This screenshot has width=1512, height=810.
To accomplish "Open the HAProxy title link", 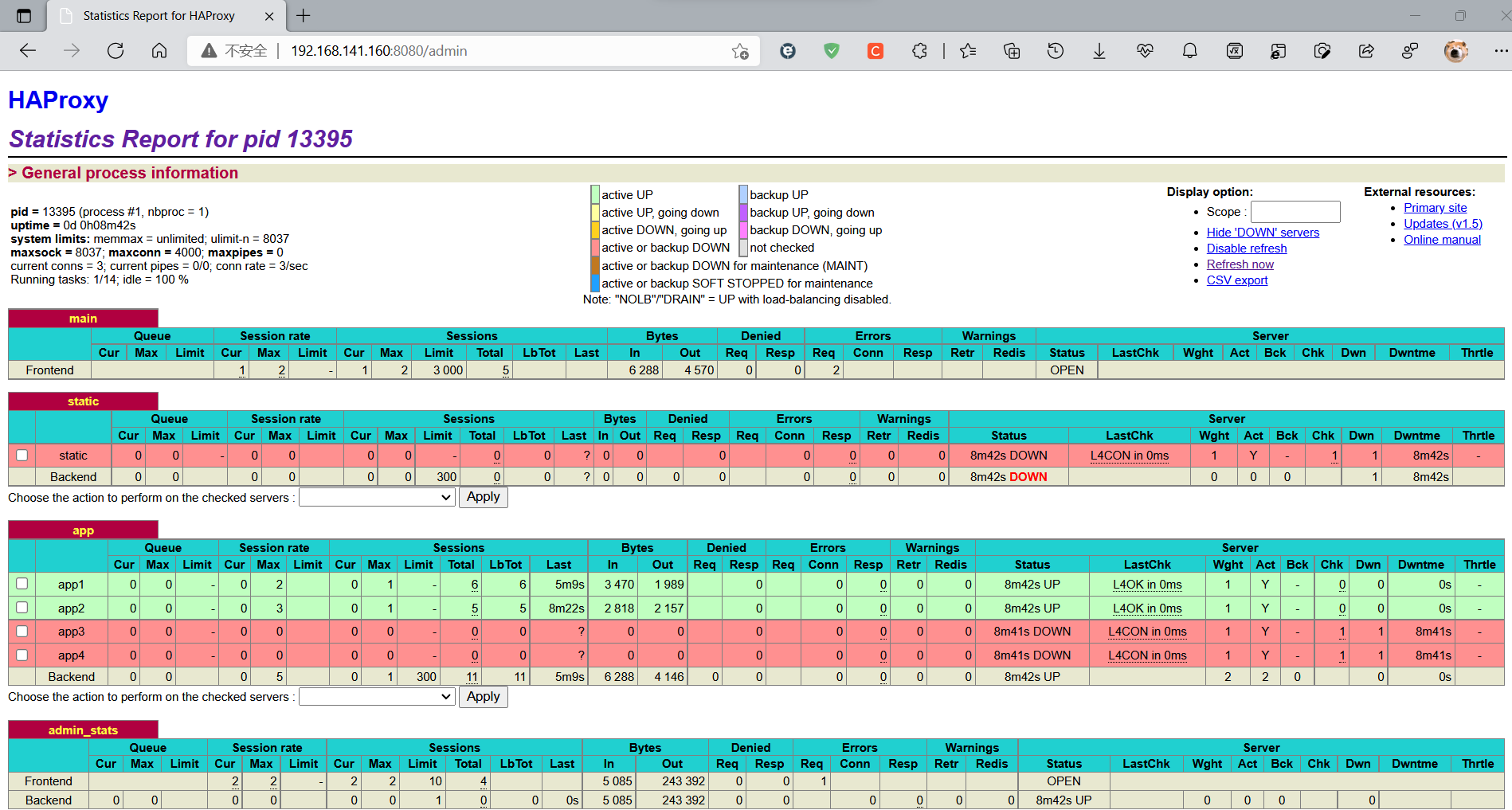I will point(58,100).
